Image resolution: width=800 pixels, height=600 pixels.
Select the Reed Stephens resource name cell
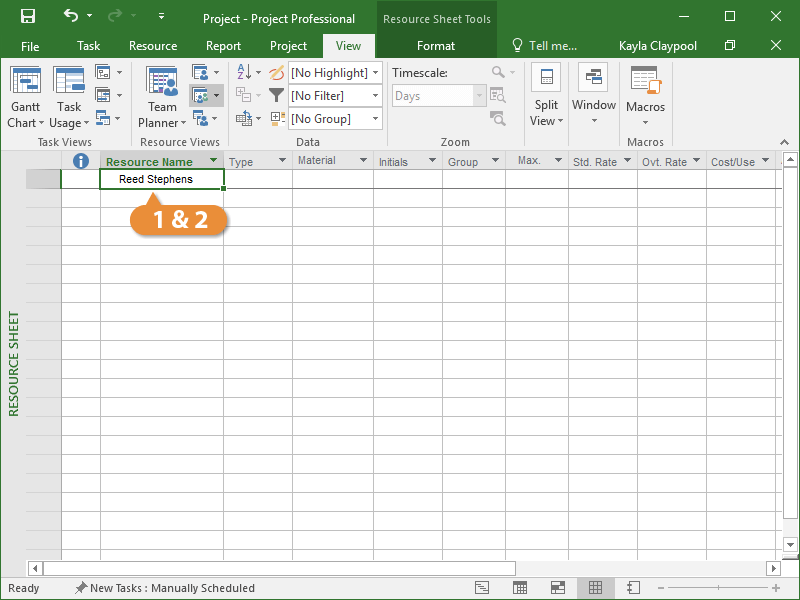click(x=161, y=180)
